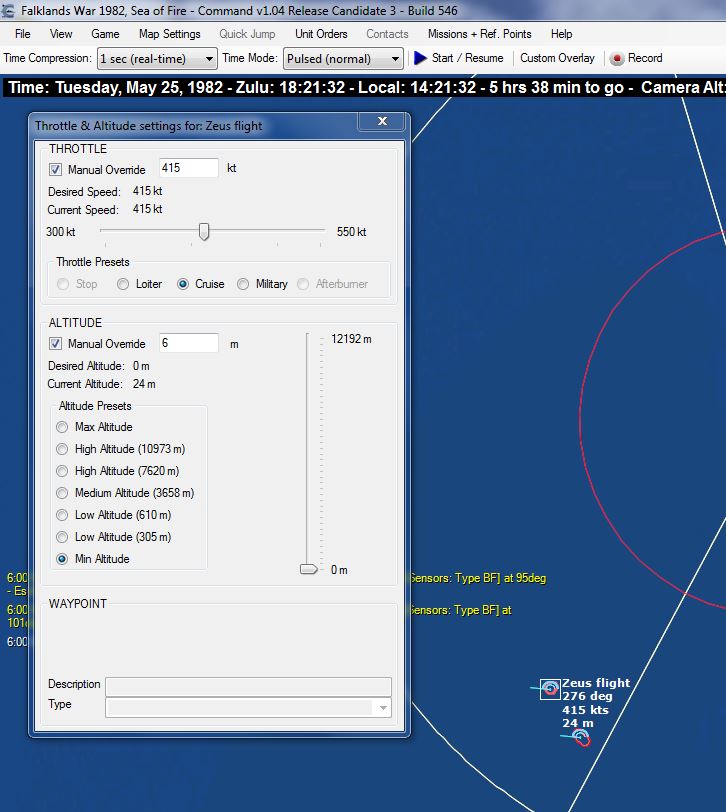Click the Custom Overlay button

pyautogui.click(x=557, y=58)
